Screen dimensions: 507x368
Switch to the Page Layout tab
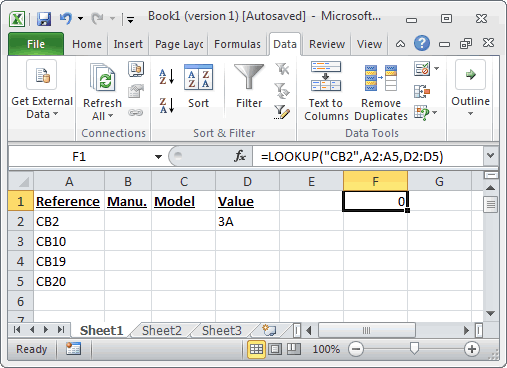tap(179, 44)
